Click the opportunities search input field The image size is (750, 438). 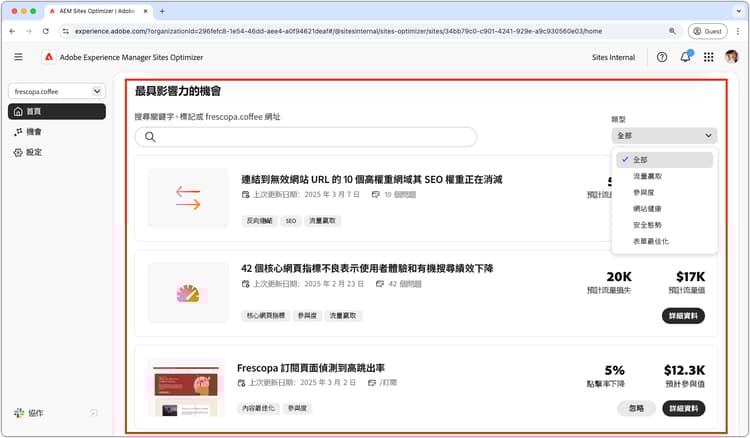click(x=306, y=137)
